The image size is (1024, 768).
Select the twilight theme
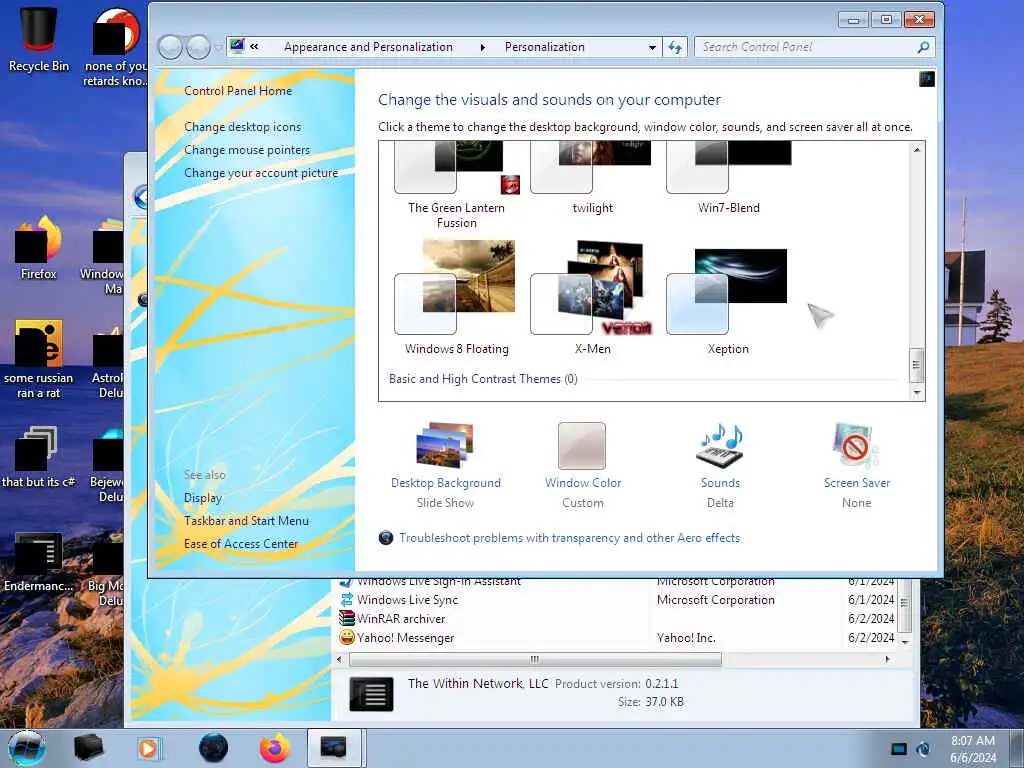pyautogui.click(x=592, y=180)
